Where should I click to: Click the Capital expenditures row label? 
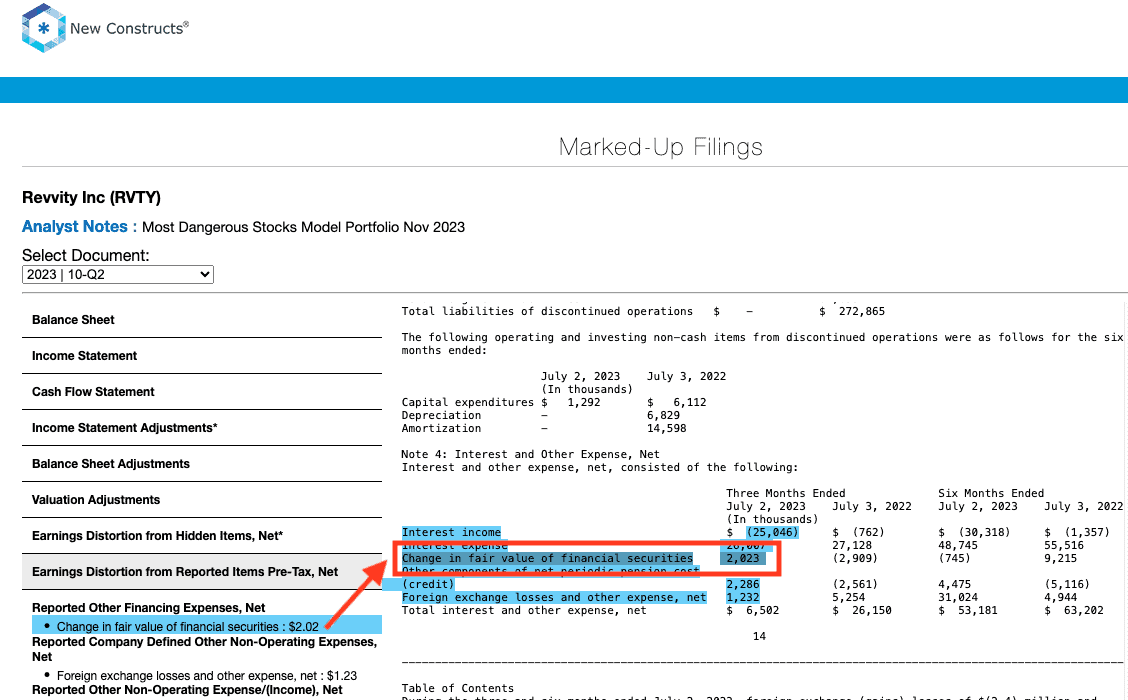[x=468, y=402]
